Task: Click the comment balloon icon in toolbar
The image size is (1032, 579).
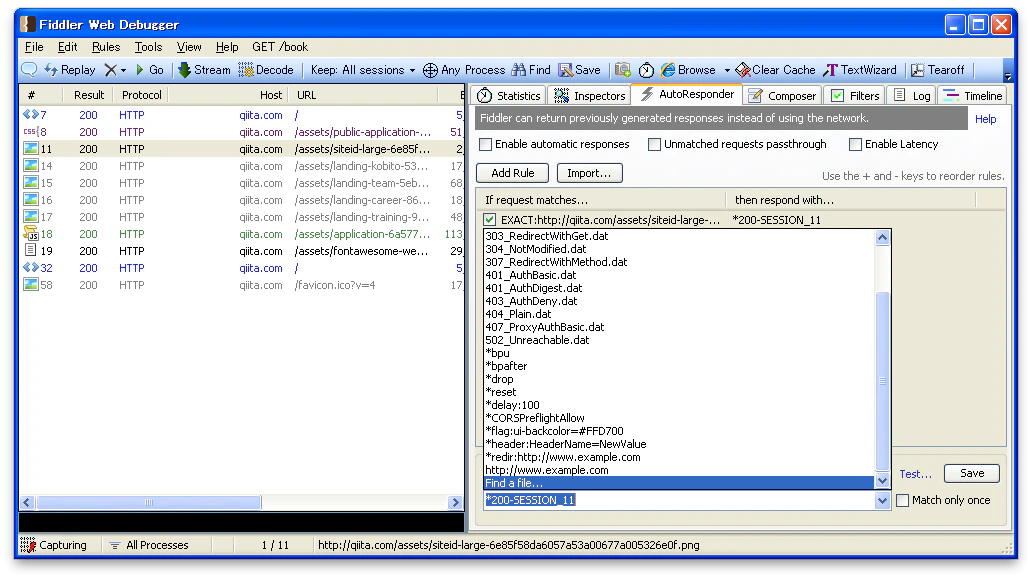Action: point(29,70)
